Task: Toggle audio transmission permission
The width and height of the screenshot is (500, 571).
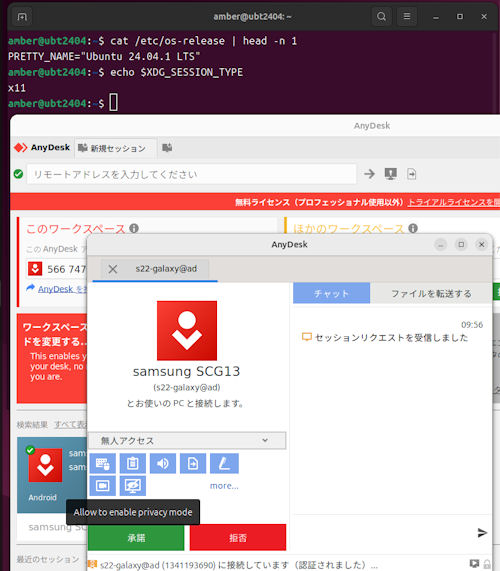Action: [163, 463]
